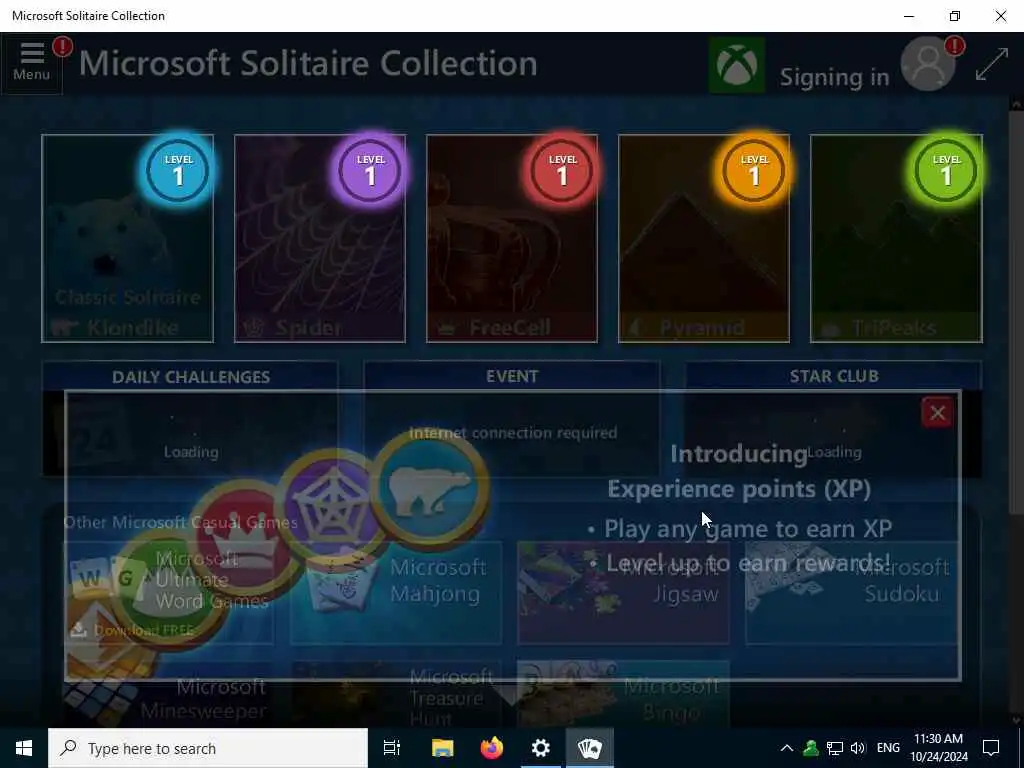Open Task View from the taskbar
Screen dimensions: 1024x768
coord(392,748)
